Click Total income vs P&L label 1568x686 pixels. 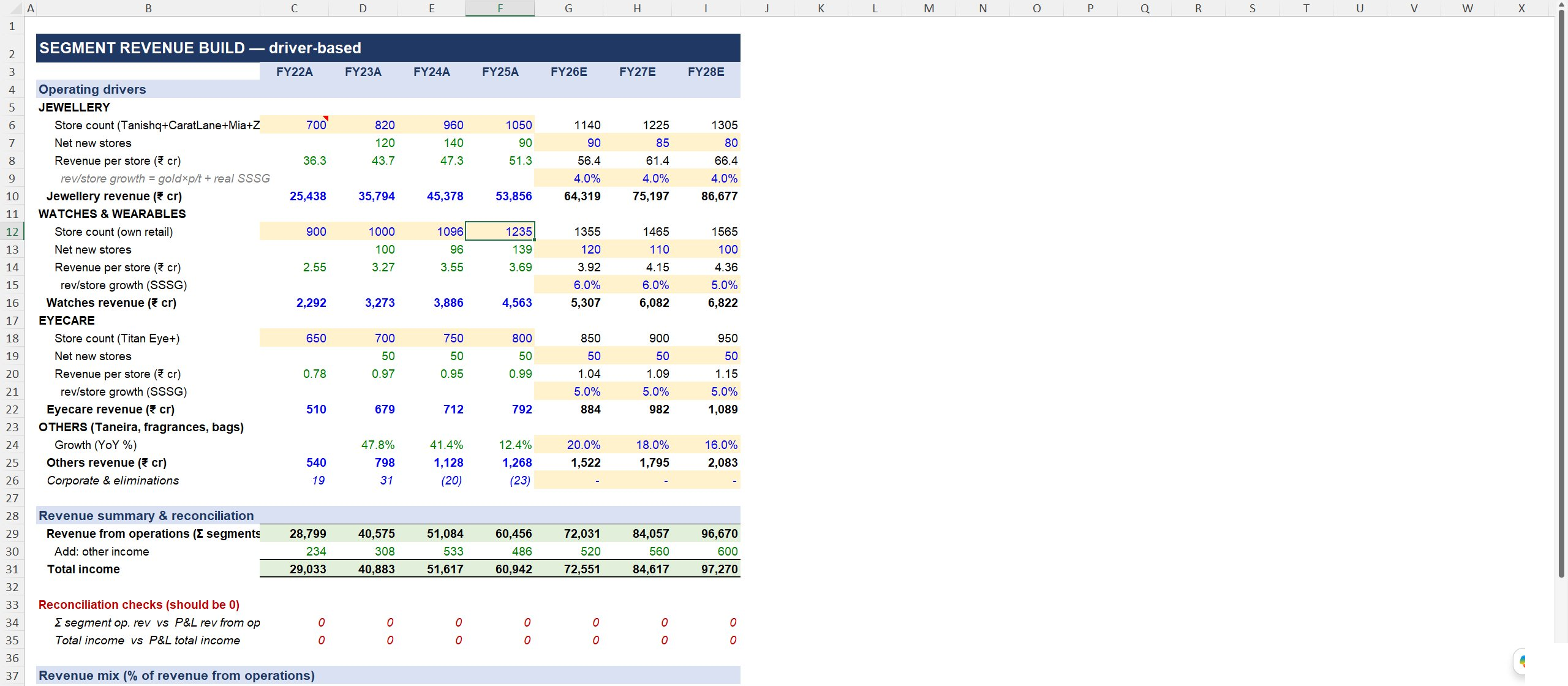(x=148, y=640)
